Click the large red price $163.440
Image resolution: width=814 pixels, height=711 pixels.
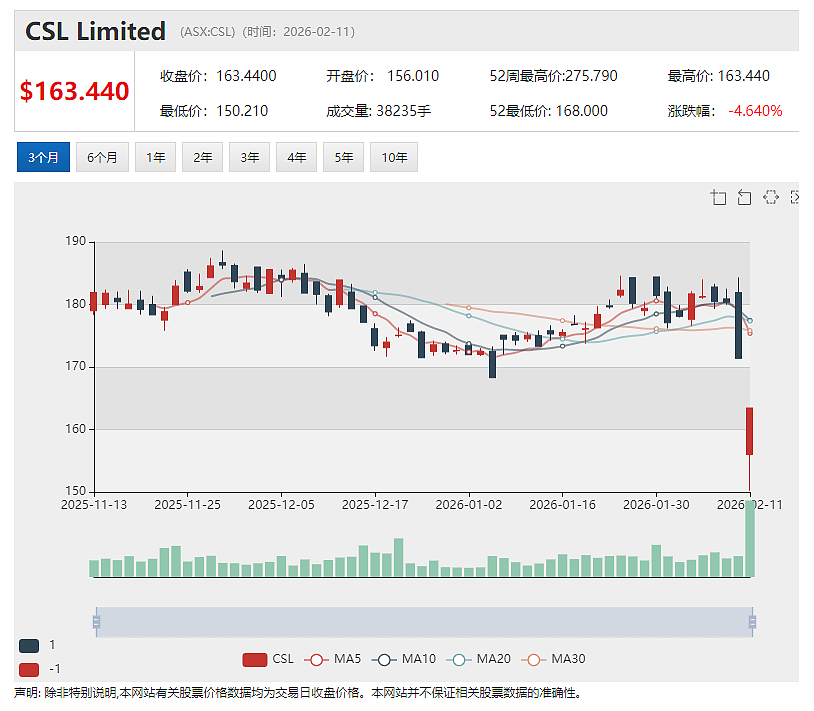coord(74,91)
